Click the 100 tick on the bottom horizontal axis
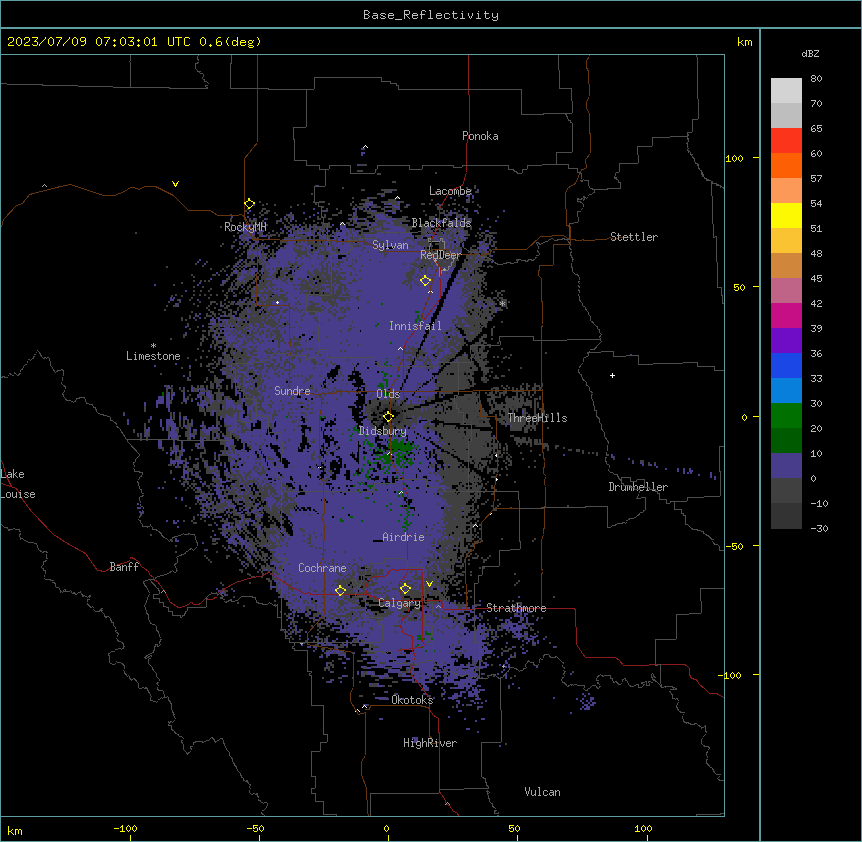 click(643, 828)
